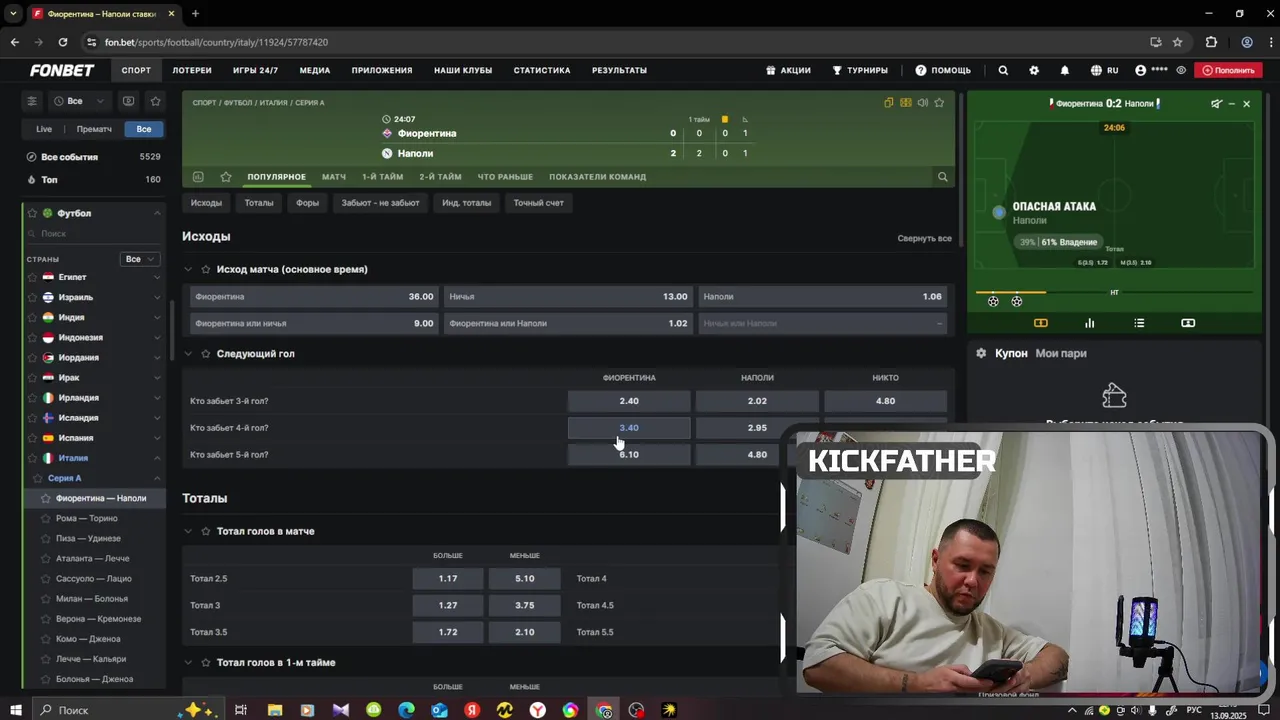Select Рома — Торино match

pos(87,518)
